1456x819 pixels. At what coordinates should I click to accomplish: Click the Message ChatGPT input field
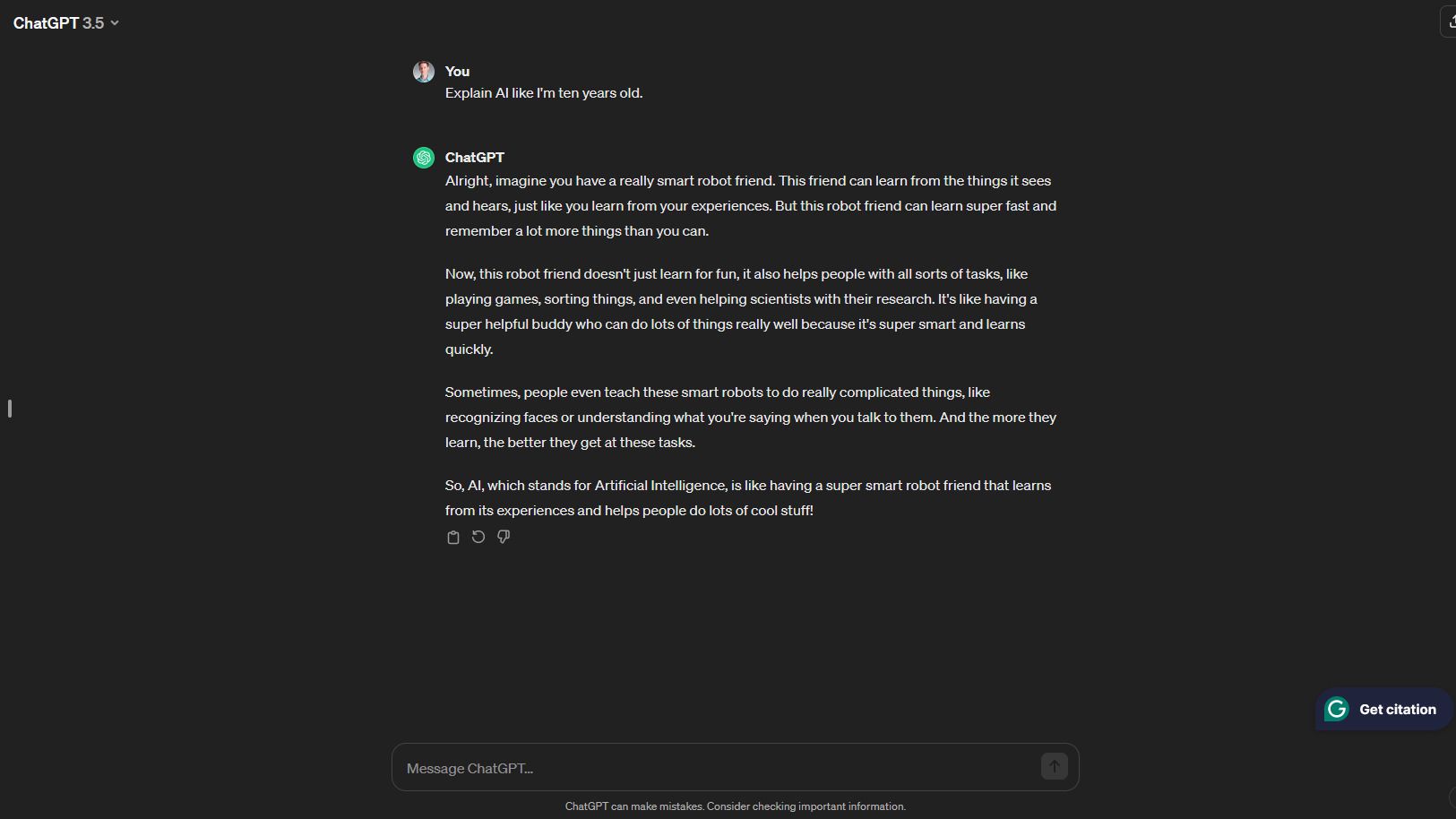pos(717,768)
